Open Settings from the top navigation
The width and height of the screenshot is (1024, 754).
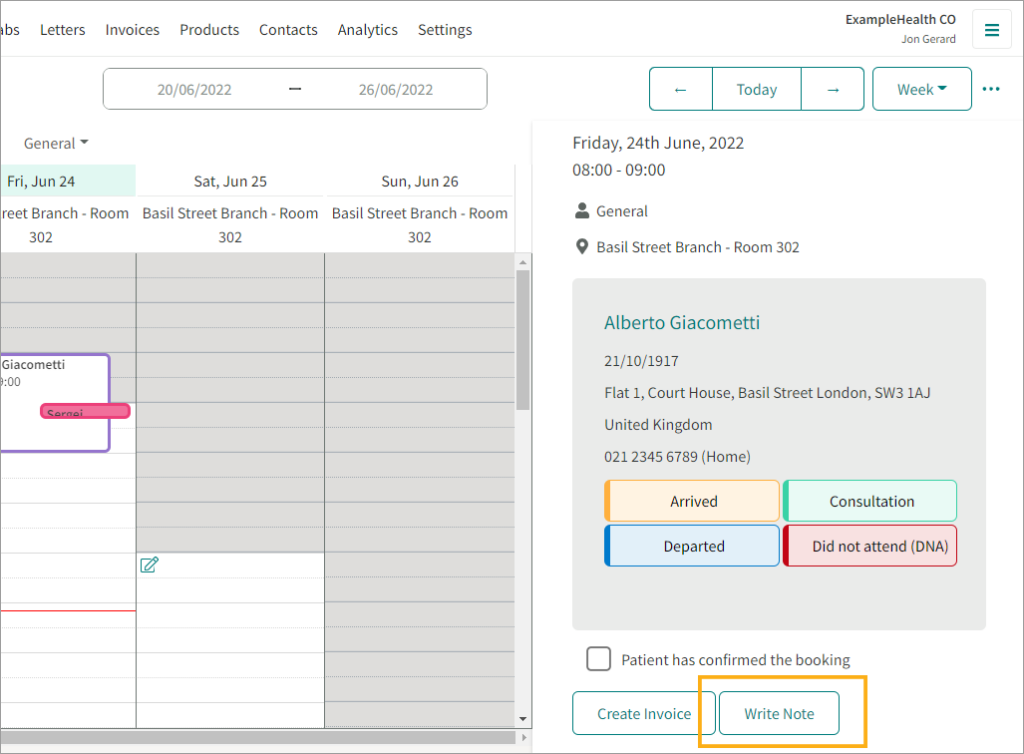pyautogui.click(x=445, y=30)
